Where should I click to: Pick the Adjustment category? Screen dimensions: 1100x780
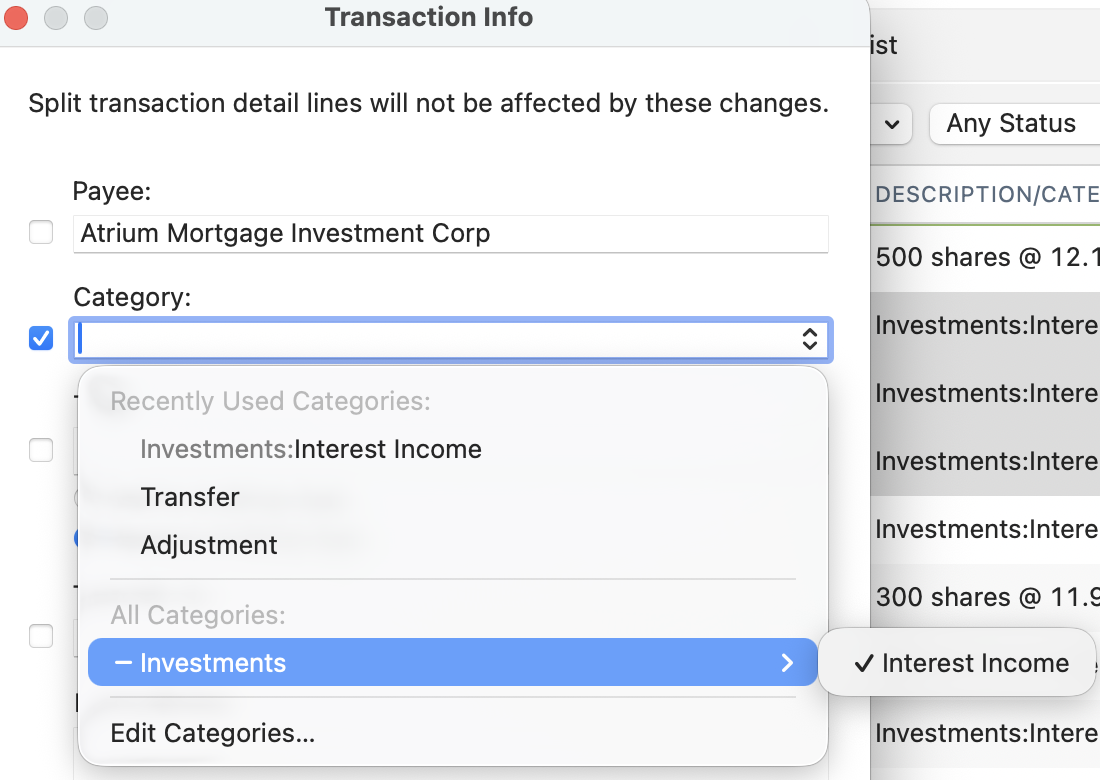click(209, 545)
